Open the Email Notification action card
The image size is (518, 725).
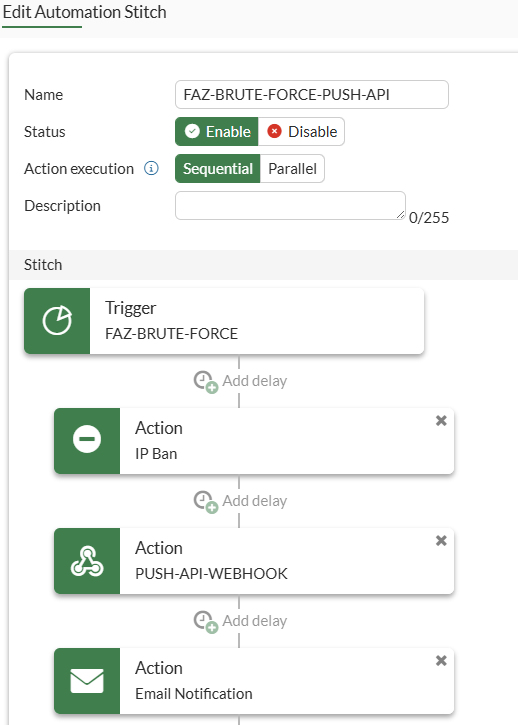[254, 681]
